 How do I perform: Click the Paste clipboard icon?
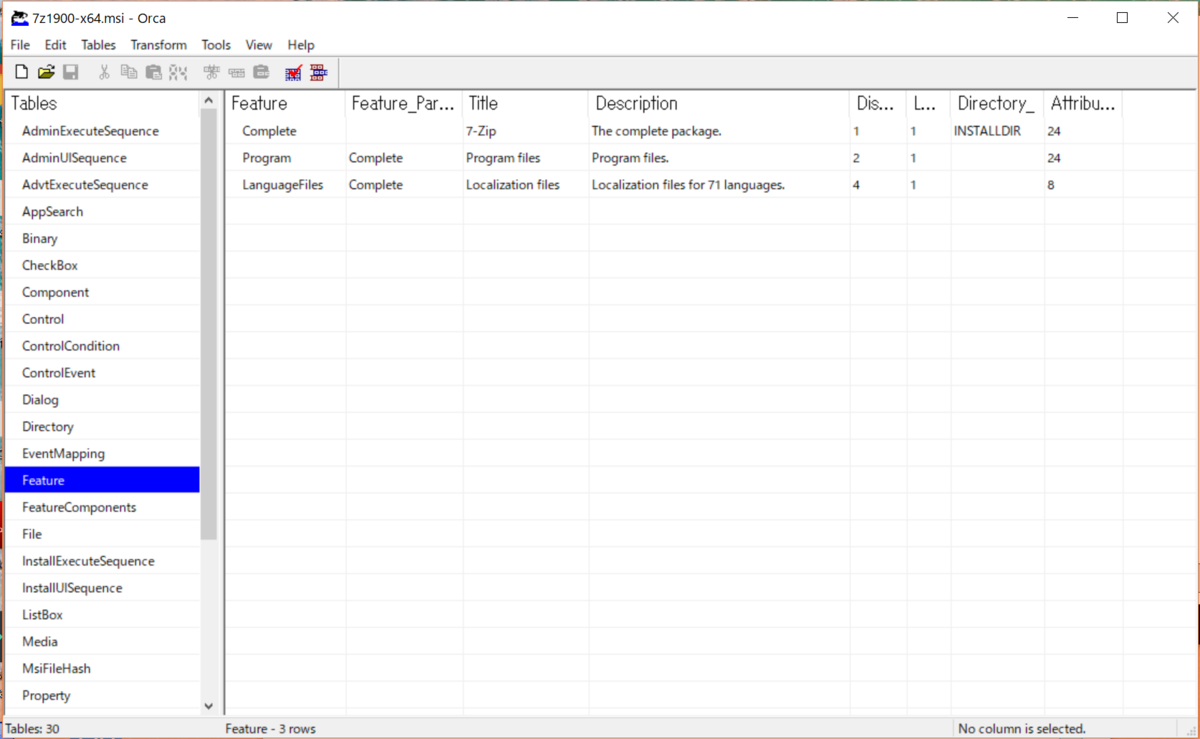point(154,72)
